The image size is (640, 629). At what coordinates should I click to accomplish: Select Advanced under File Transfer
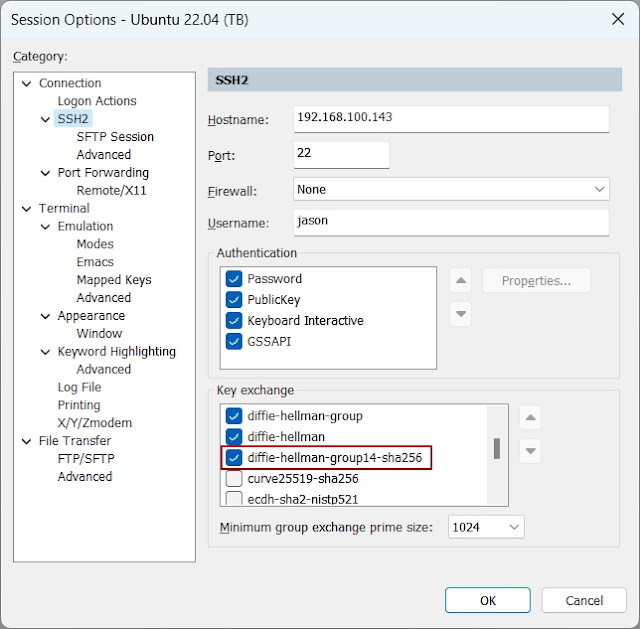pyautogui.click(x=85, y=477)
